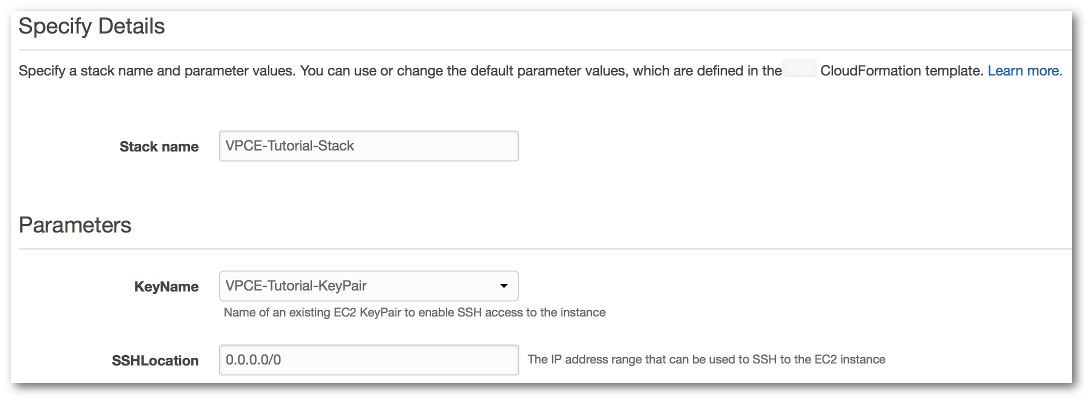Click the "Specify a stack name" instruction text
1091x402 pixels.
point(400,71)
